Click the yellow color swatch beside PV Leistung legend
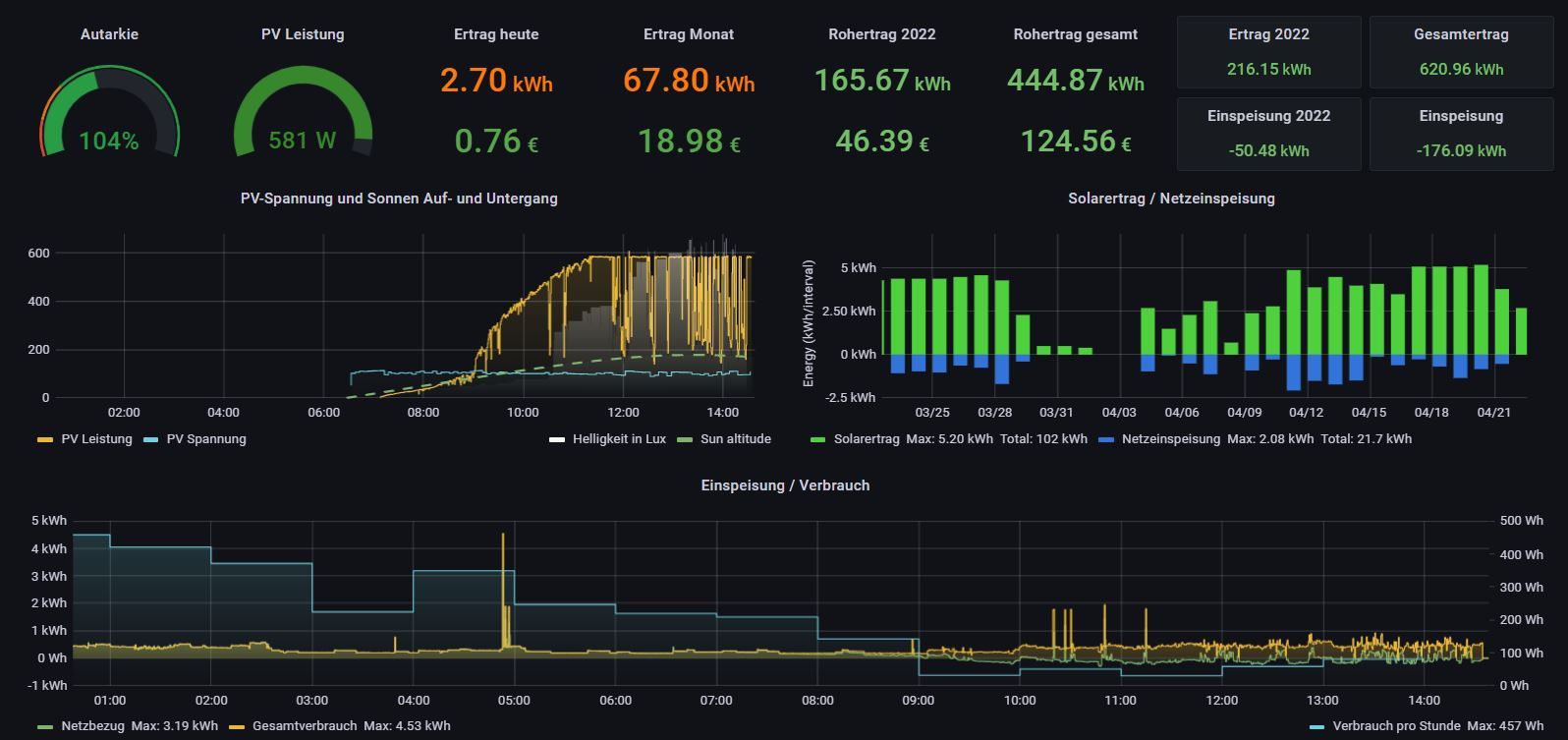The image size is (1568, 740). coord(45,439)
